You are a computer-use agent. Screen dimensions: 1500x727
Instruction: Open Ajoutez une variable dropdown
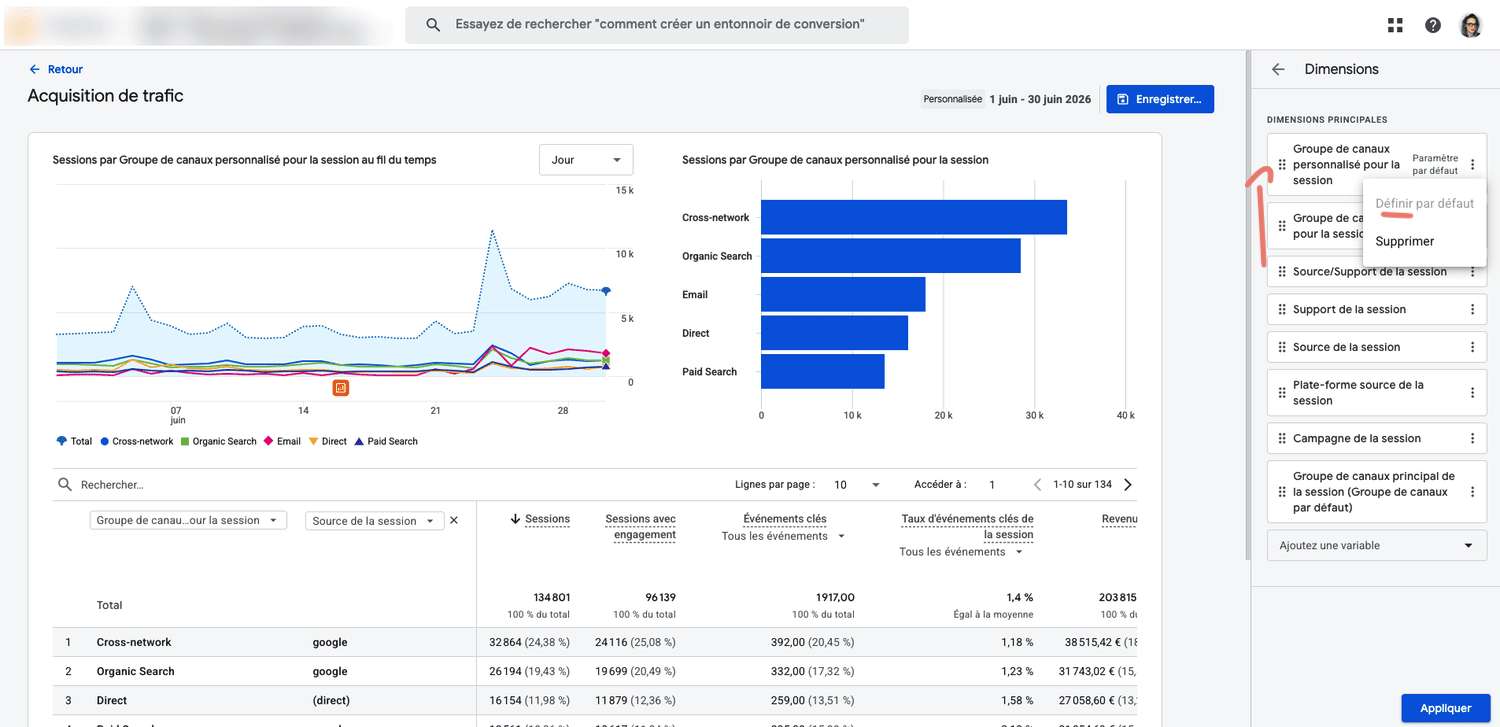(x=1377, y=546)
